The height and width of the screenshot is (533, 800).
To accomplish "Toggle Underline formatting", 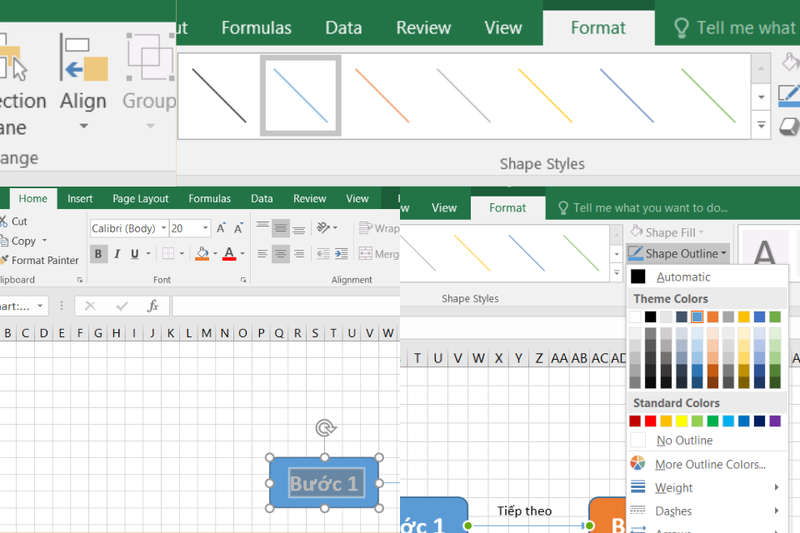I will pos(134,253).
